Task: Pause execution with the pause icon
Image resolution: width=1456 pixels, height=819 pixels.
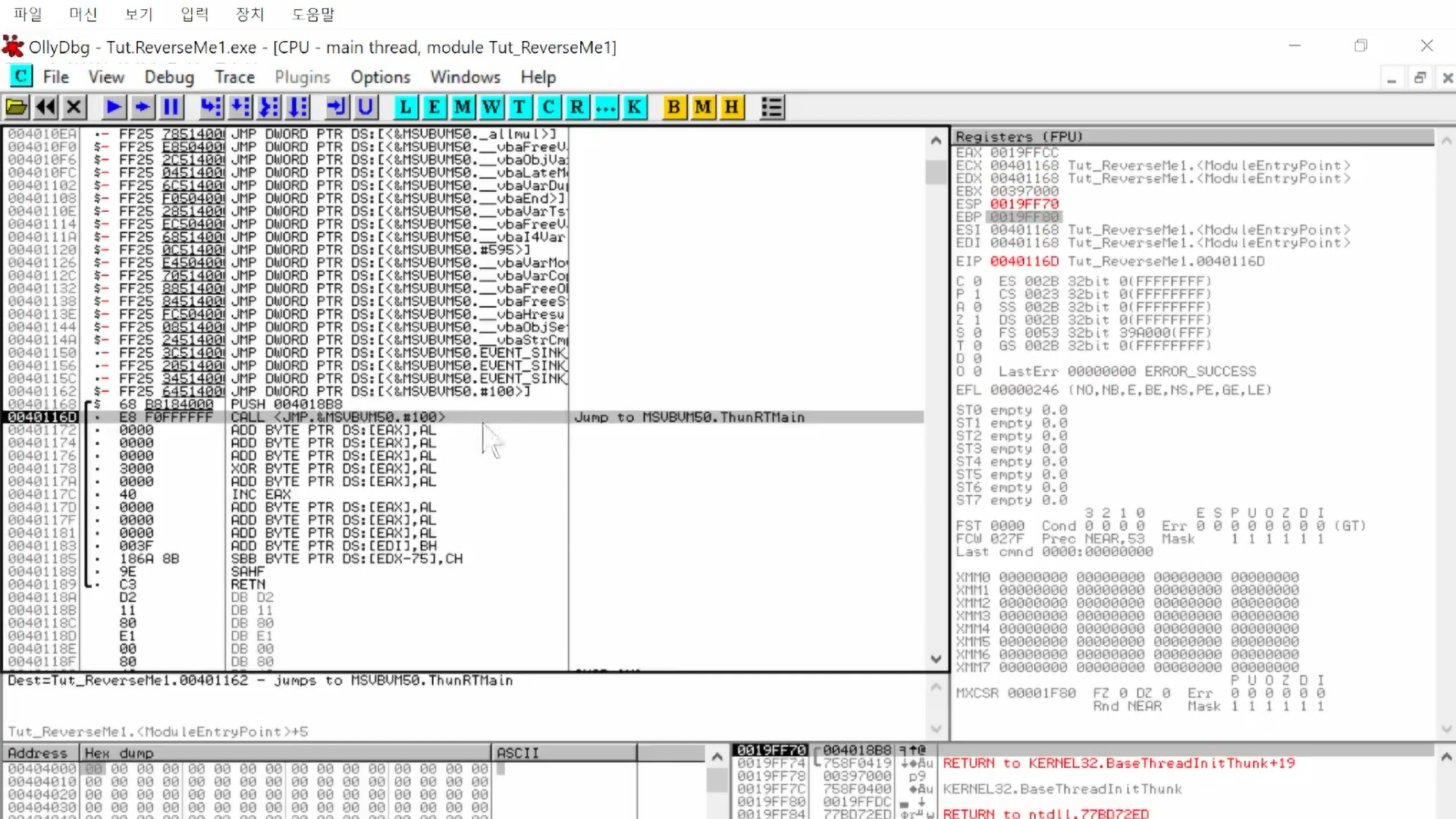Action: (171, 107)
